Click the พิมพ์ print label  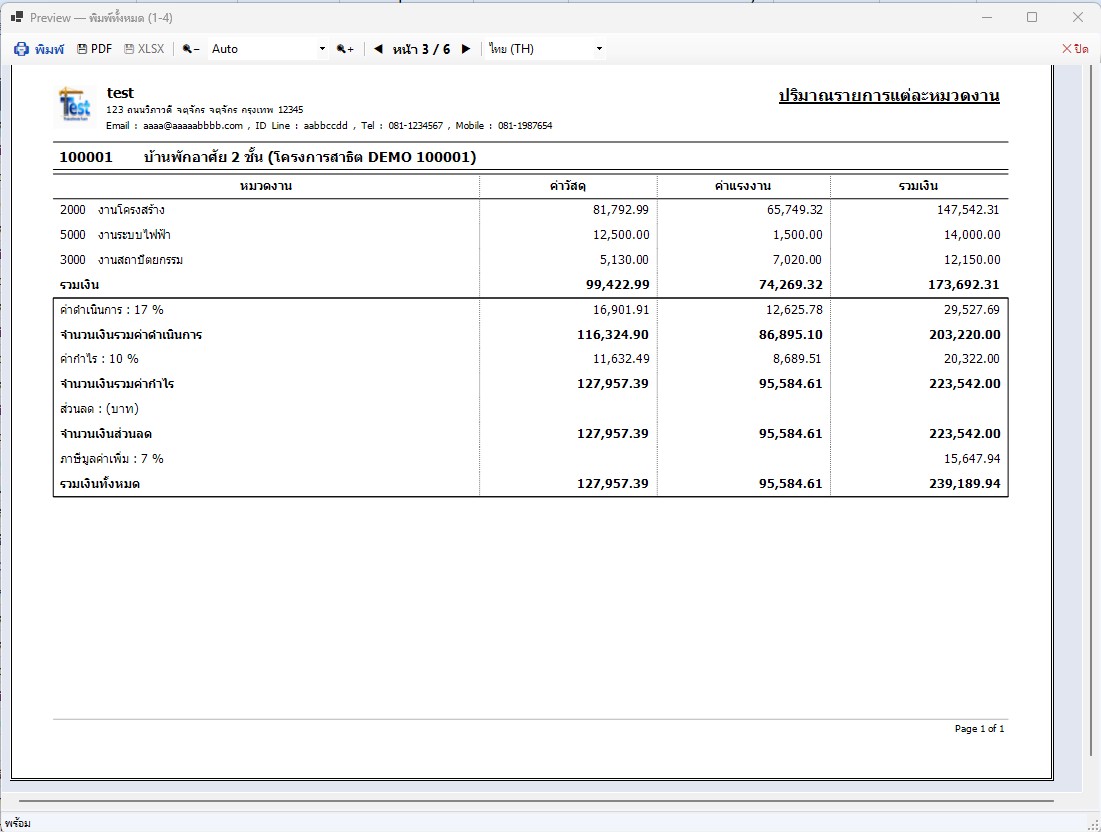[49, 49]
